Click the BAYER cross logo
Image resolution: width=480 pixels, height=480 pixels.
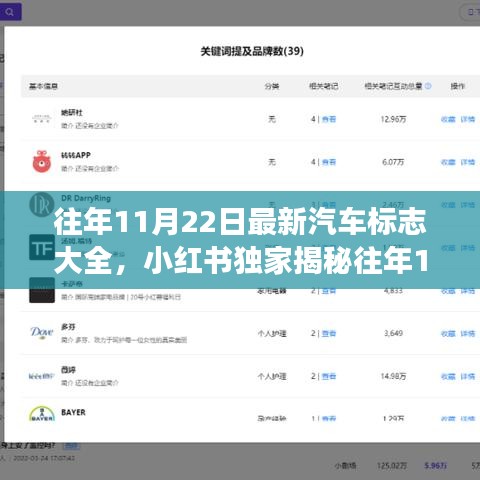[x=42, y=415]
